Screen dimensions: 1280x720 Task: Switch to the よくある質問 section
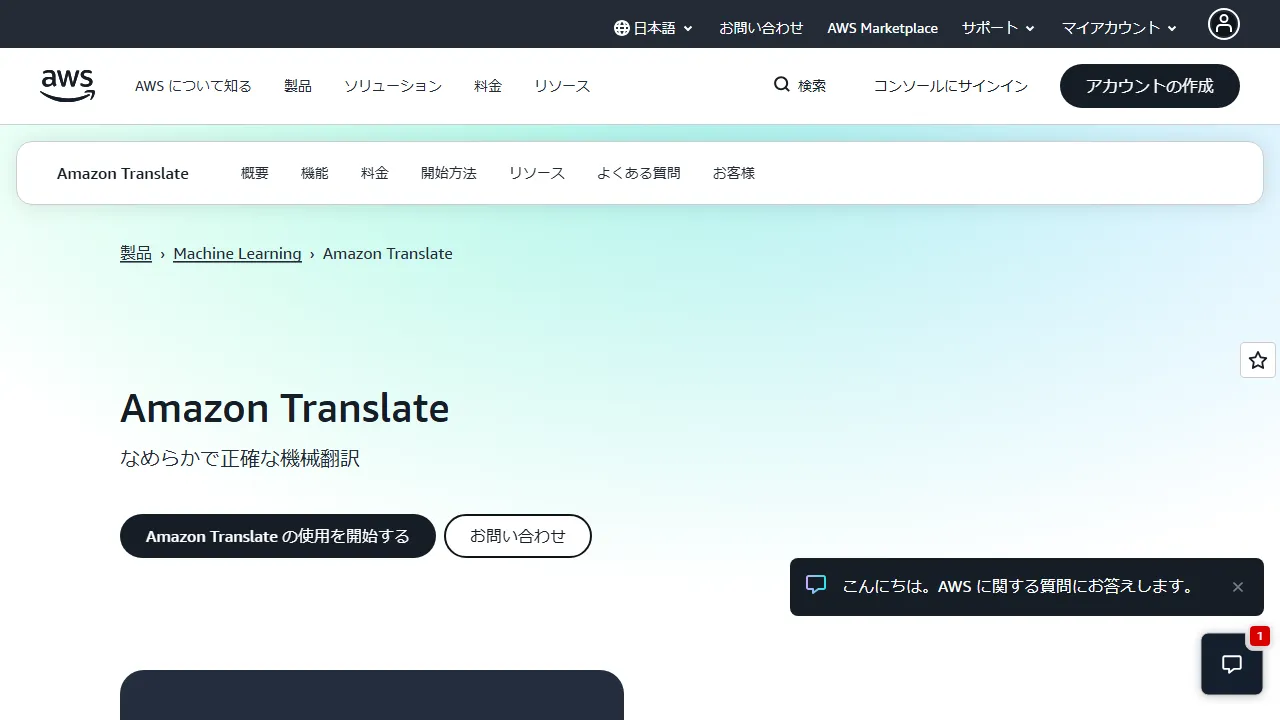[x=638, y=172]
